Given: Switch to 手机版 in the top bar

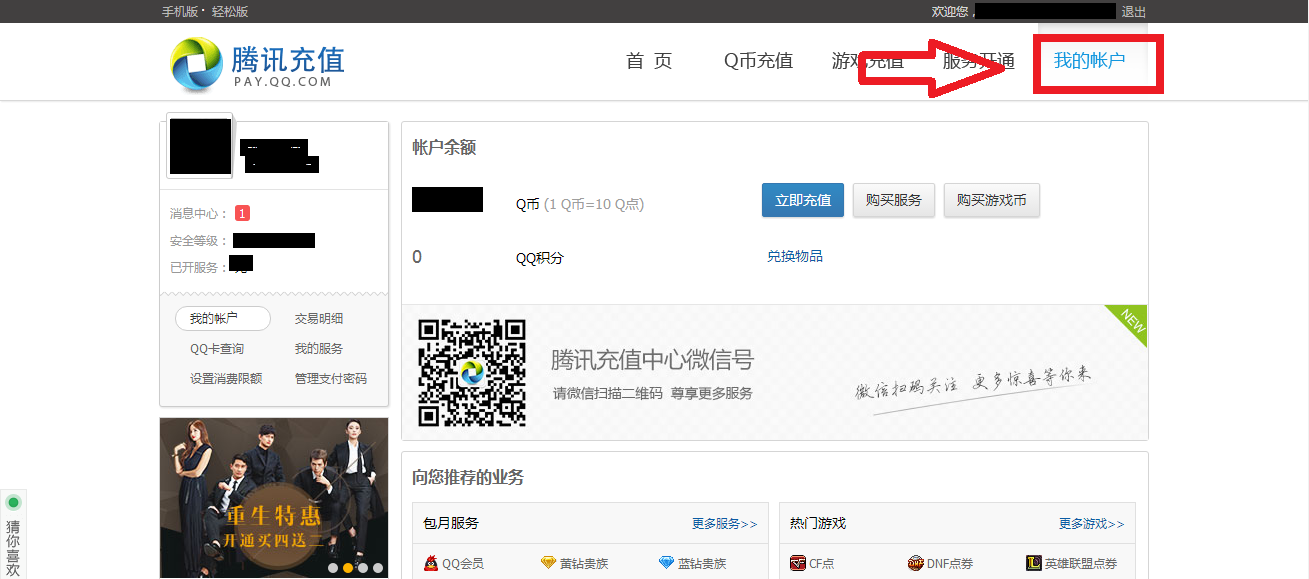Looking at the screenshot, I should coord(180,11).
